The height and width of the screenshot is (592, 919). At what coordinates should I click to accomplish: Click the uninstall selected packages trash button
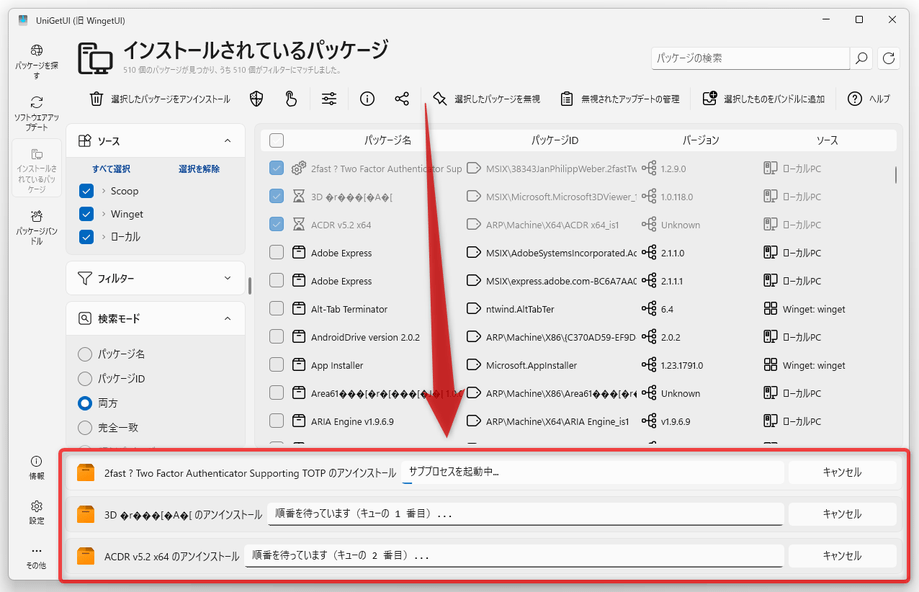160,99
